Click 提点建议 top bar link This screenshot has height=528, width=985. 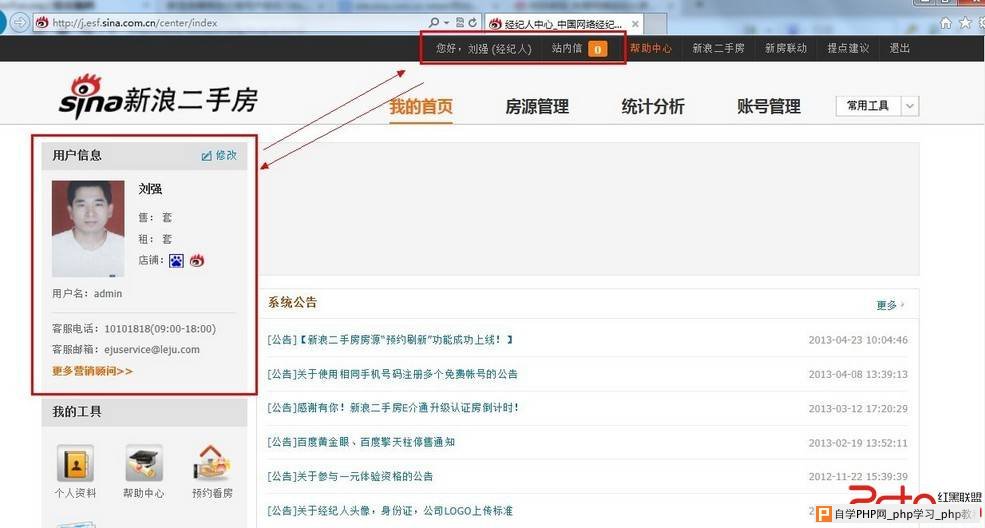point(848,48)
